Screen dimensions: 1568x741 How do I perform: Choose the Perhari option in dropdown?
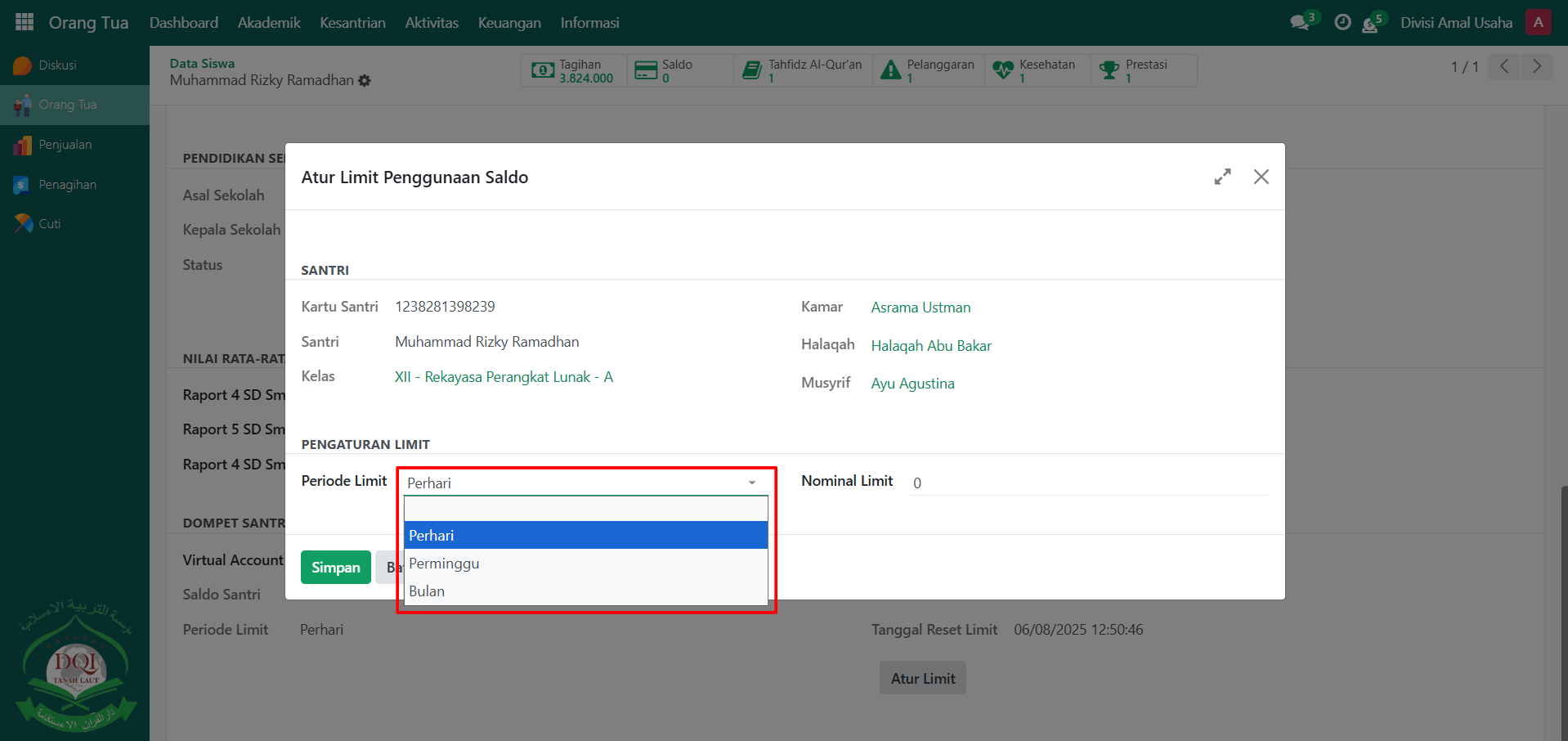pyautogui.click(x=431, y=536)
